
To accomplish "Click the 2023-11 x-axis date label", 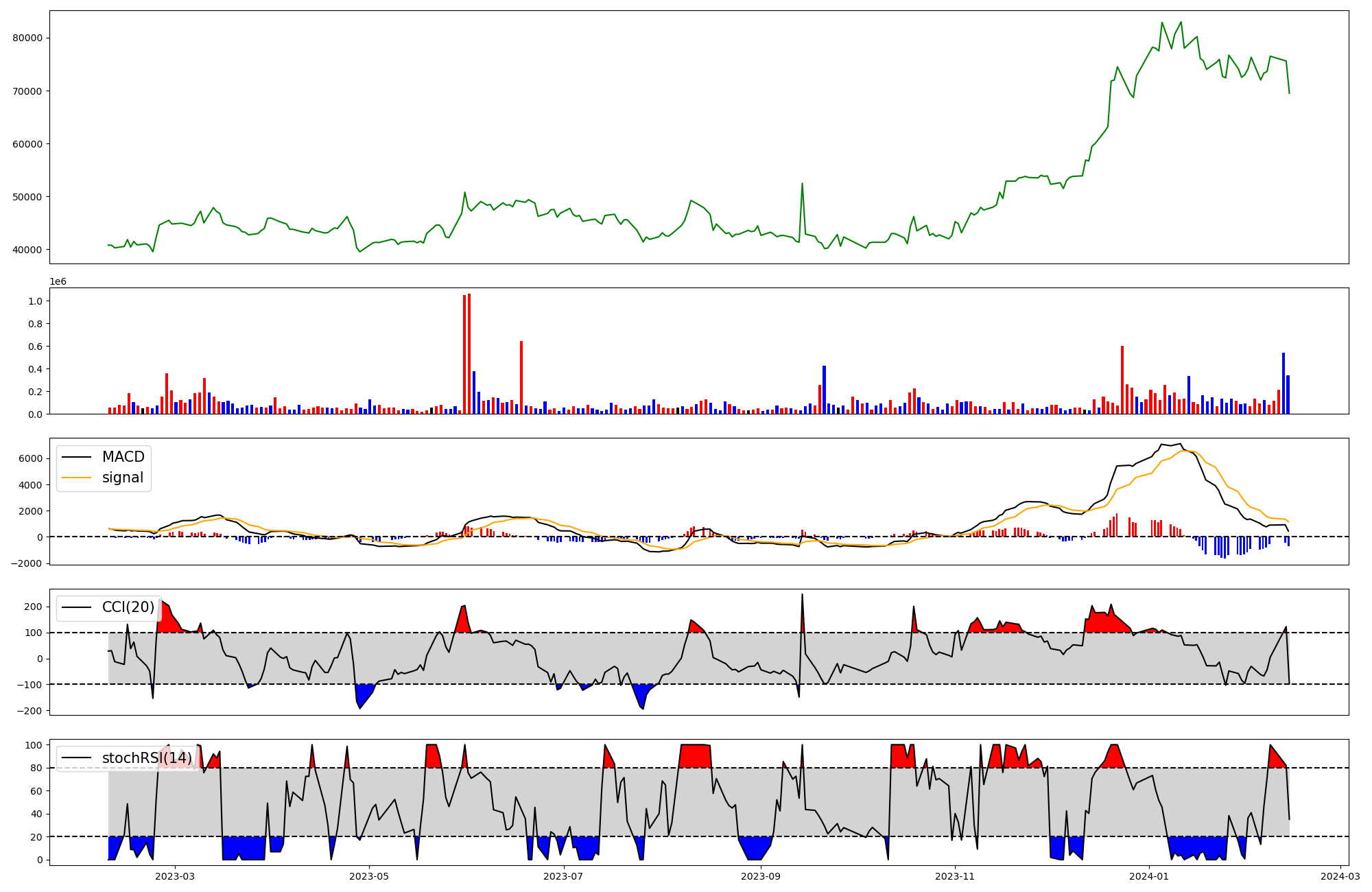I will click(955, 876).
